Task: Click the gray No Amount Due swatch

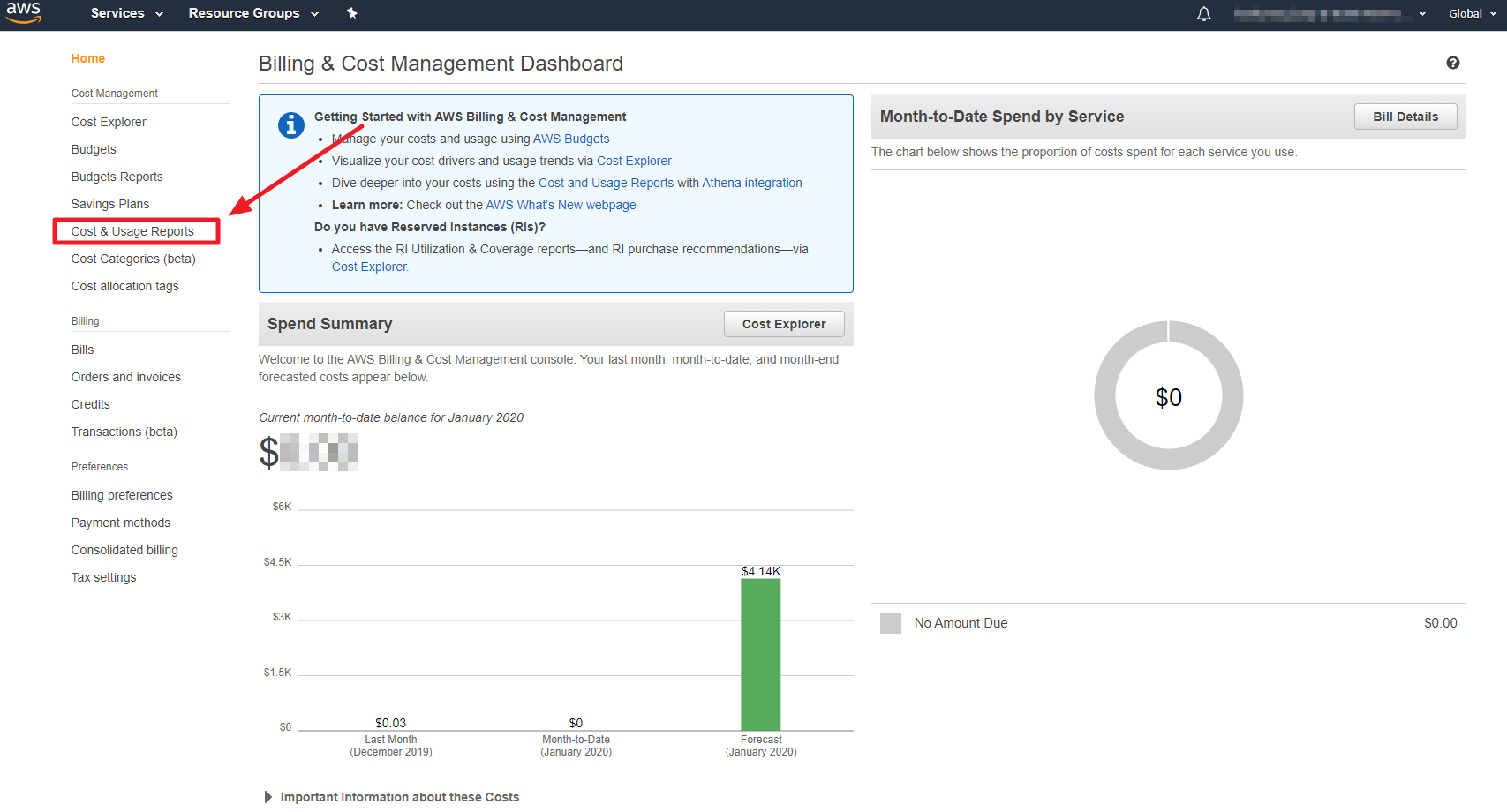Action: click(x=890, y=623)
